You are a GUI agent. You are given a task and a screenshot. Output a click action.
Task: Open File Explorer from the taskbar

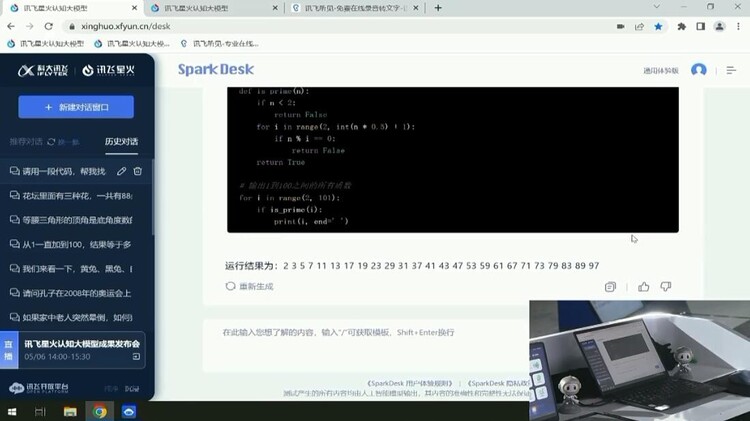pyautogui.click(x=70, y=411)
